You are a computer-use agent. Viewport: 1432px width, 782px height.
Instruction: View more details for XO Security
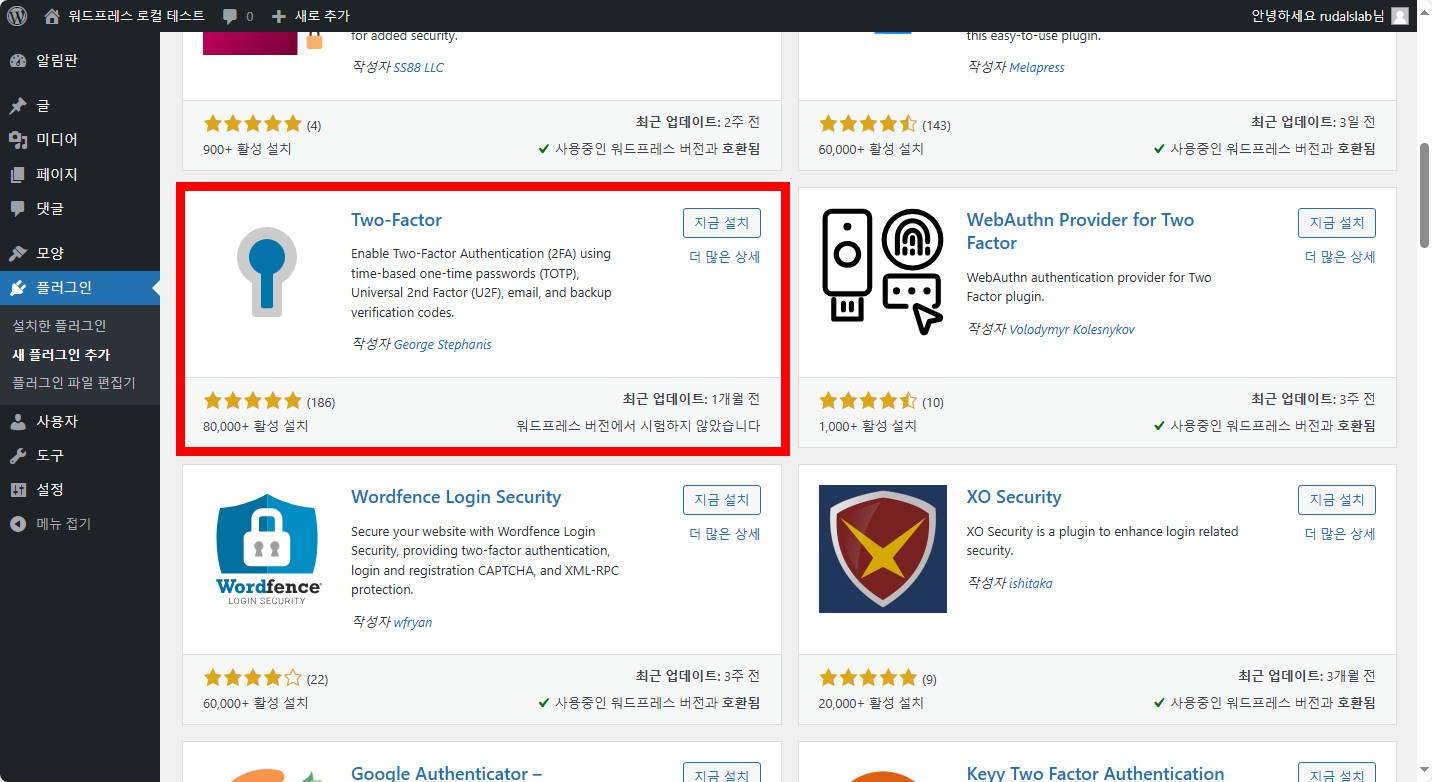pyautogui.click(x=1340, y=533)
